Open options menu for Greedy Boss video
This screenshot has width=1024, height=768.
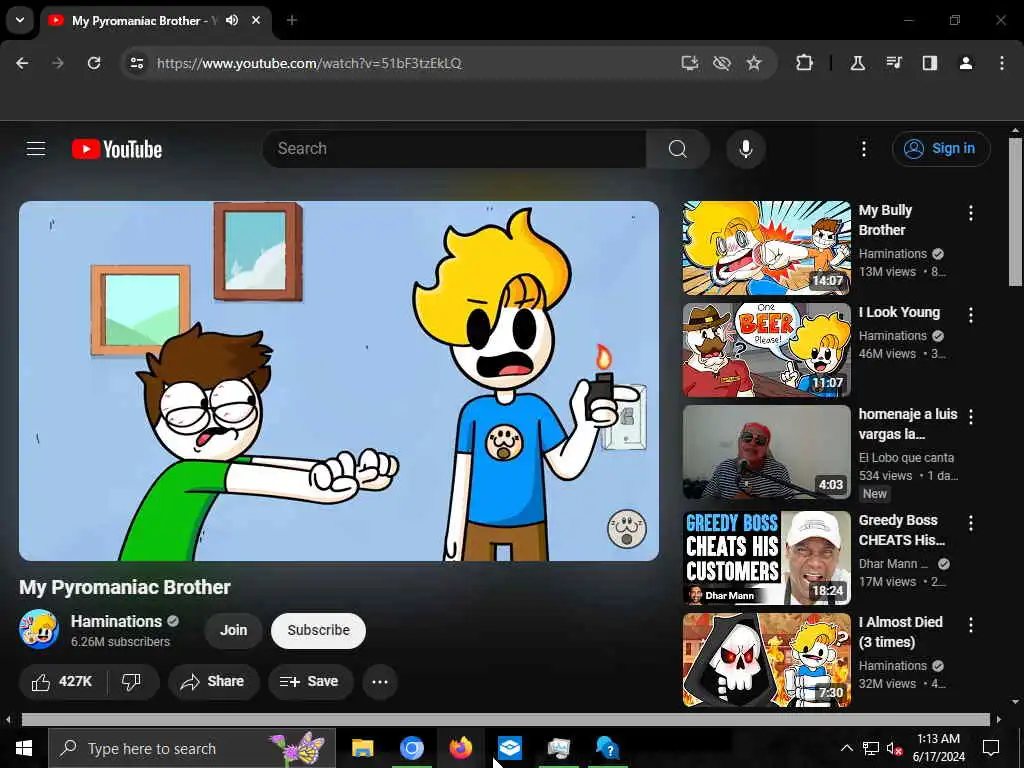(970, 522)
